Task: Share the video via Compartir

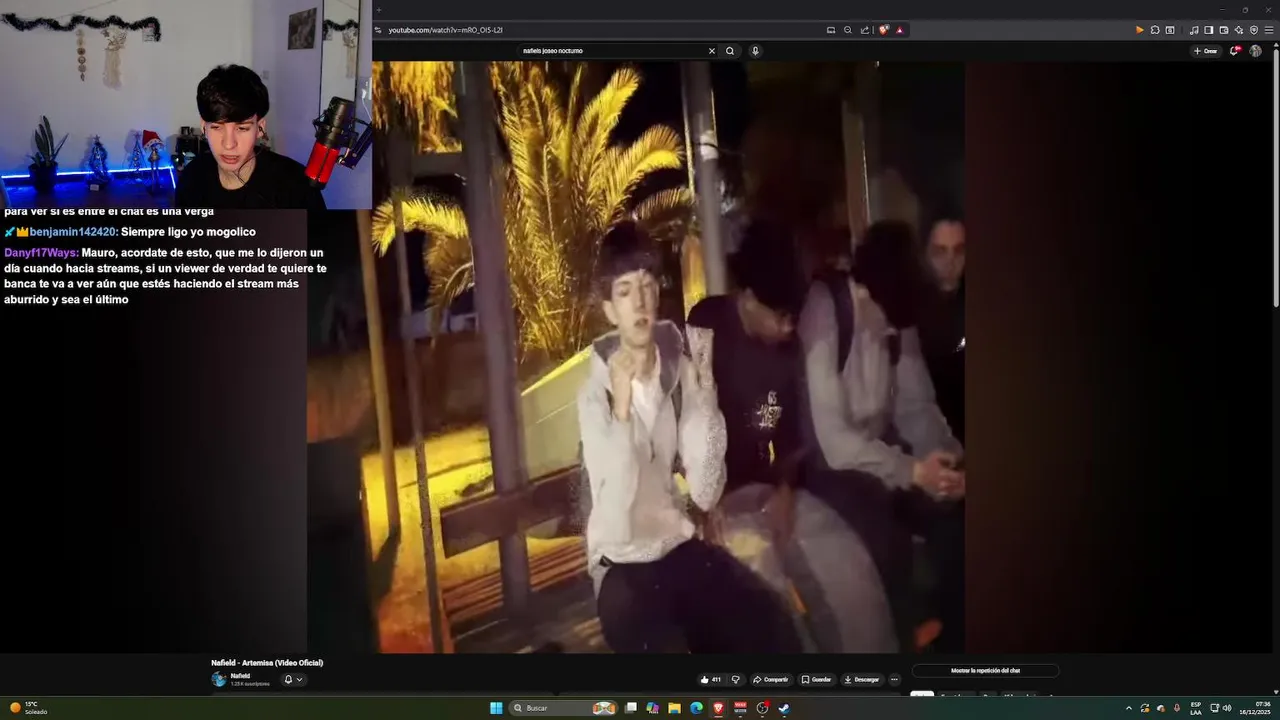Action: coord(770,679)
